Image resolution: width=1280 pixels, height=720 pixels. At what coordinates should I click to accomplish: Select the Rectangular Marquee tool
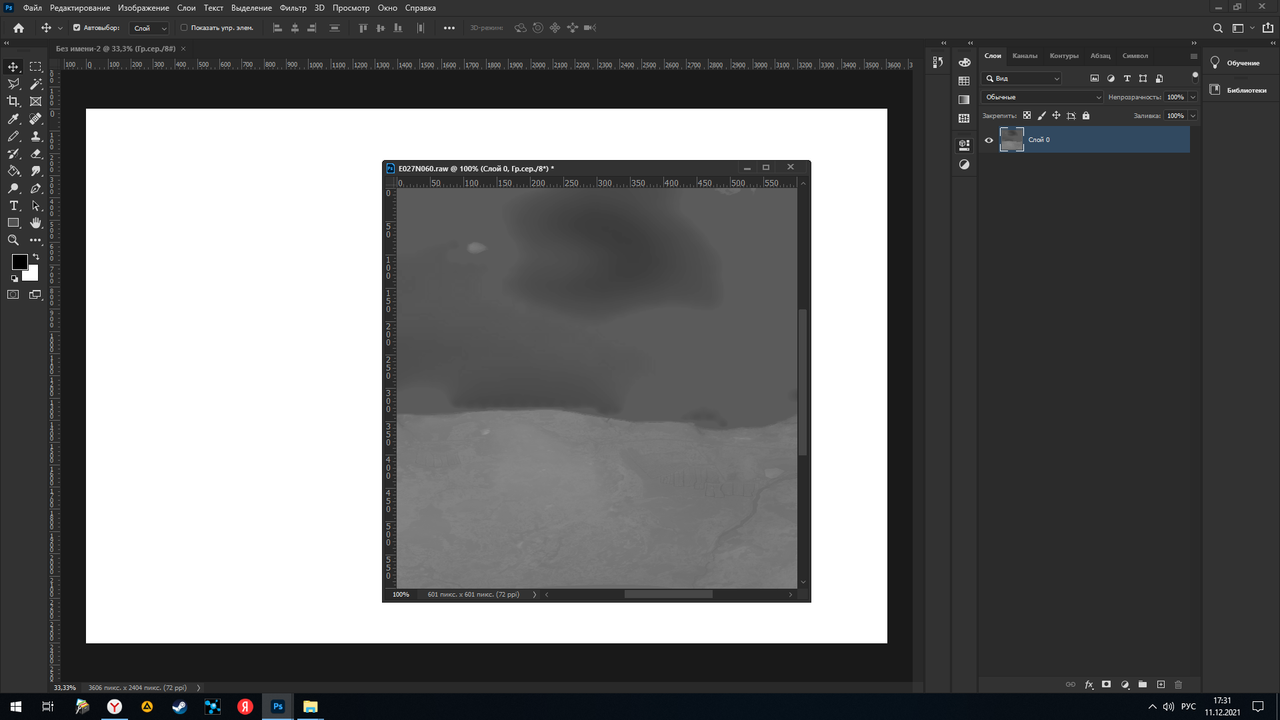pos(36,67)
